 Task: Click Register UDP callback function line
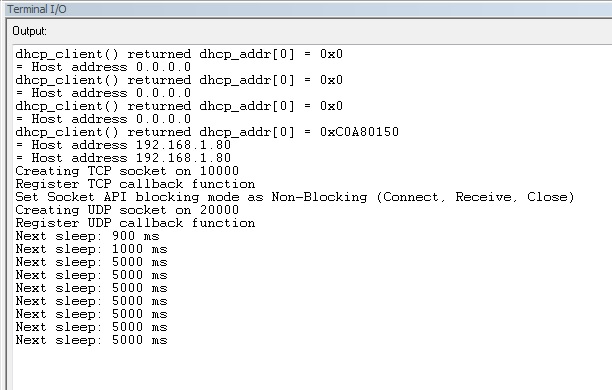135,223
